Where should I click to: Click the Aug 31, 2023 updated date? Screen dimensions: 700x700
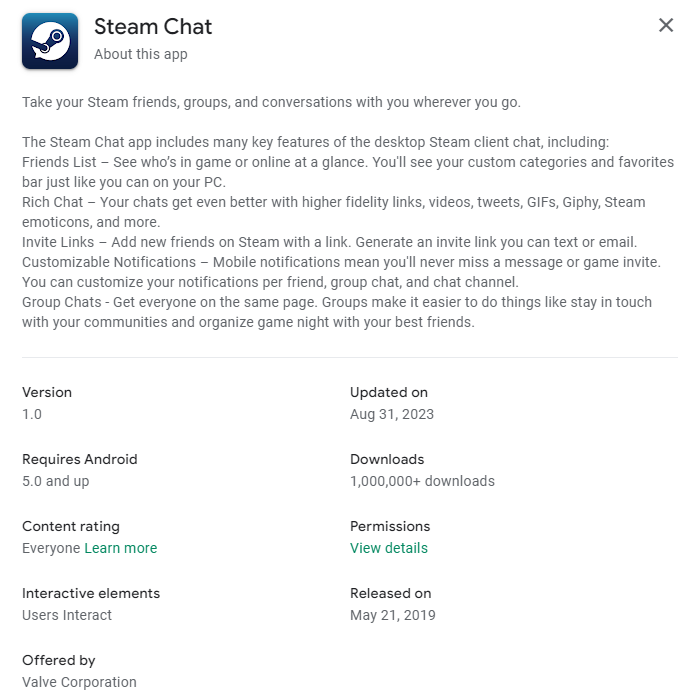(392, 414)
